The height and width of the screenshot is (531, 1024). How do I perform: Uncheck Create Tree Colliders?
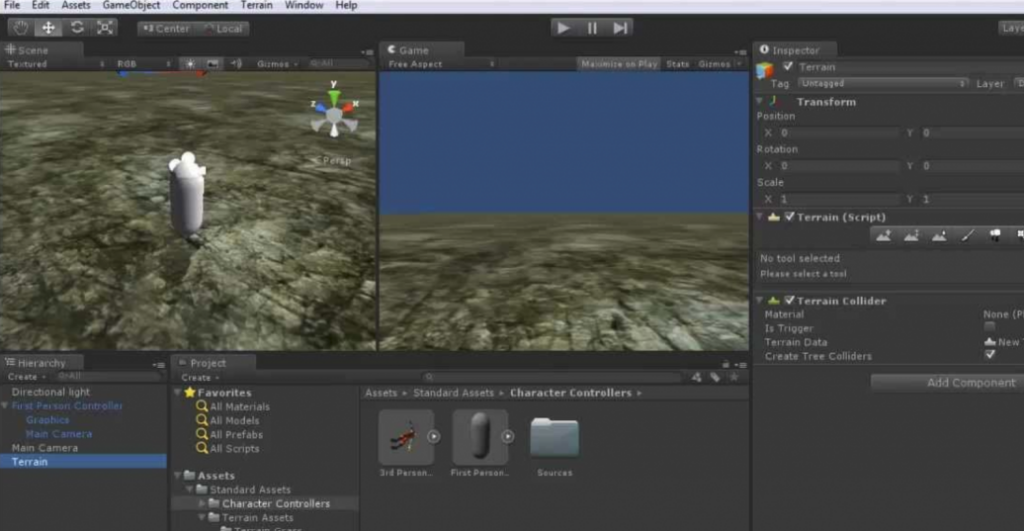pos(990,355)
